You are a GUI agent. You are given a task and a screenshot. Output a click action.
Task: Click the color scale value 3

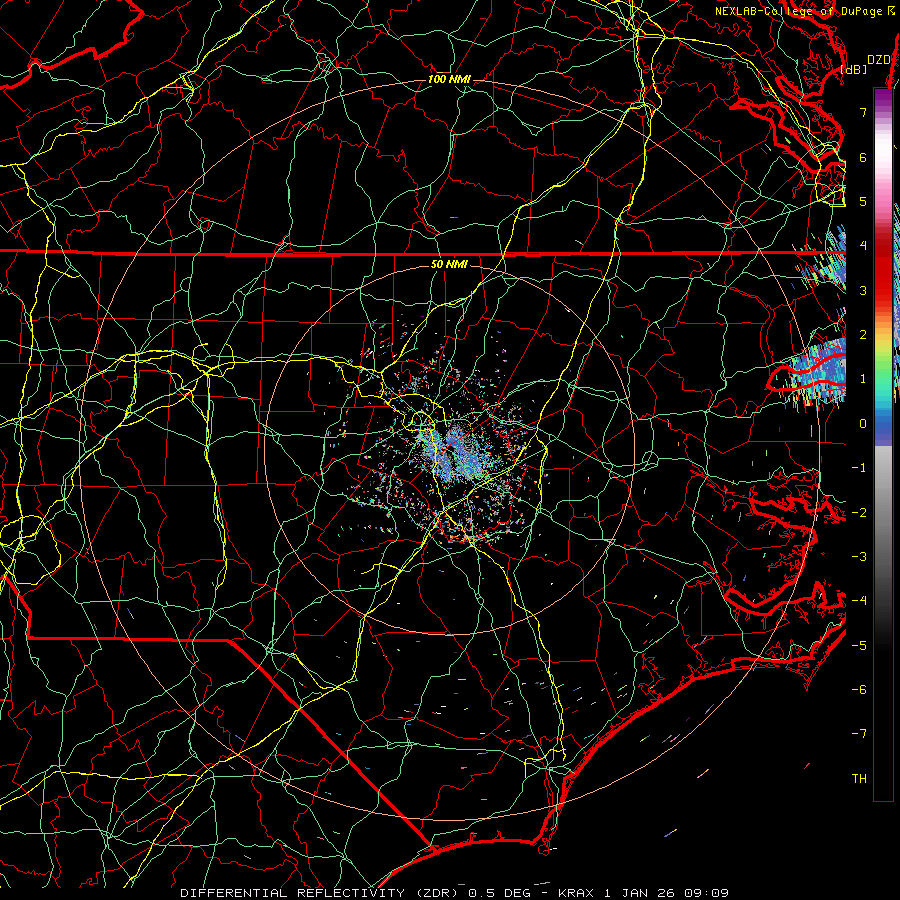tap(863, 290)
